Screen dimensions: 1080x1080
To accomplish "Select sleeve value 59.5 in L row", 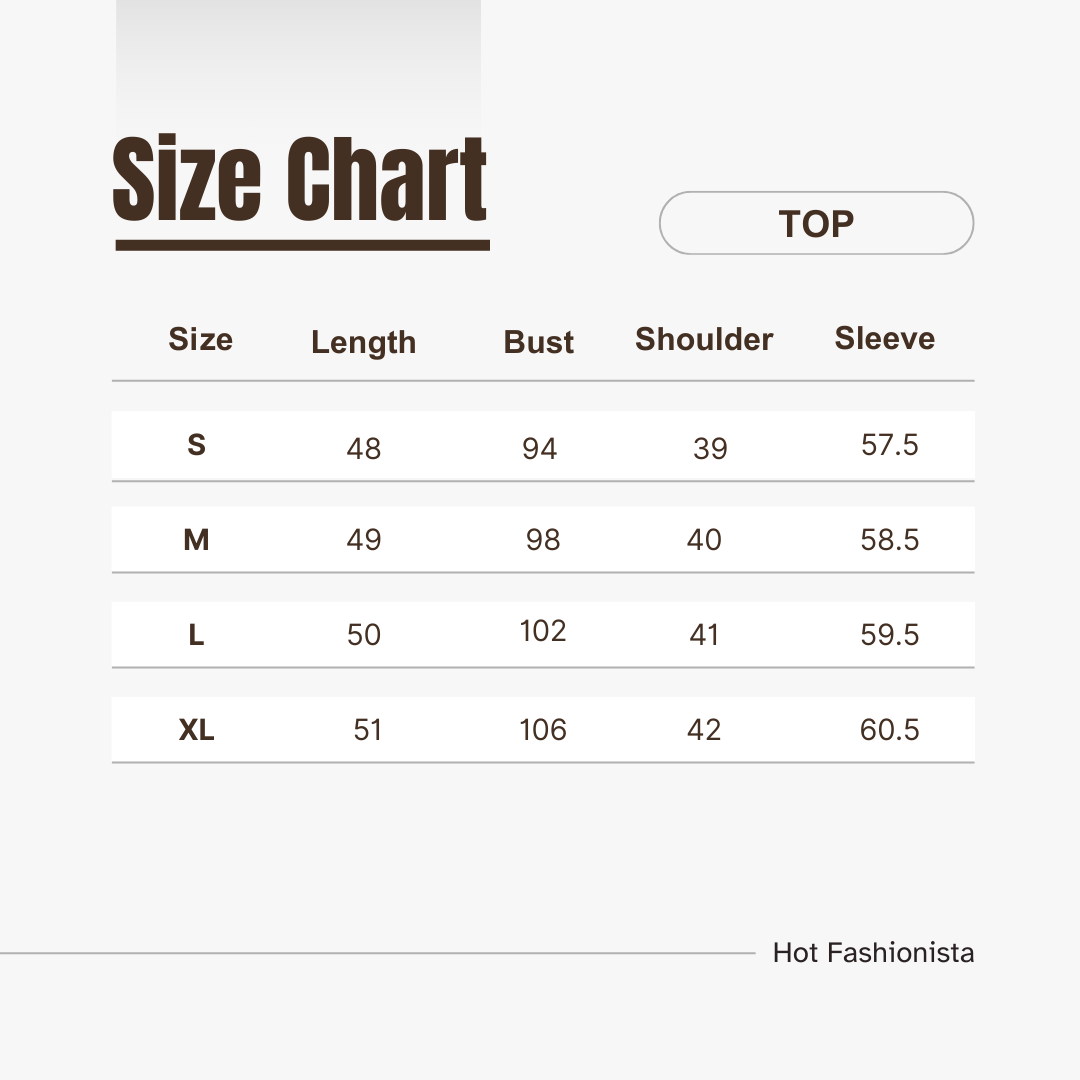I will click(x=889, y=635).
